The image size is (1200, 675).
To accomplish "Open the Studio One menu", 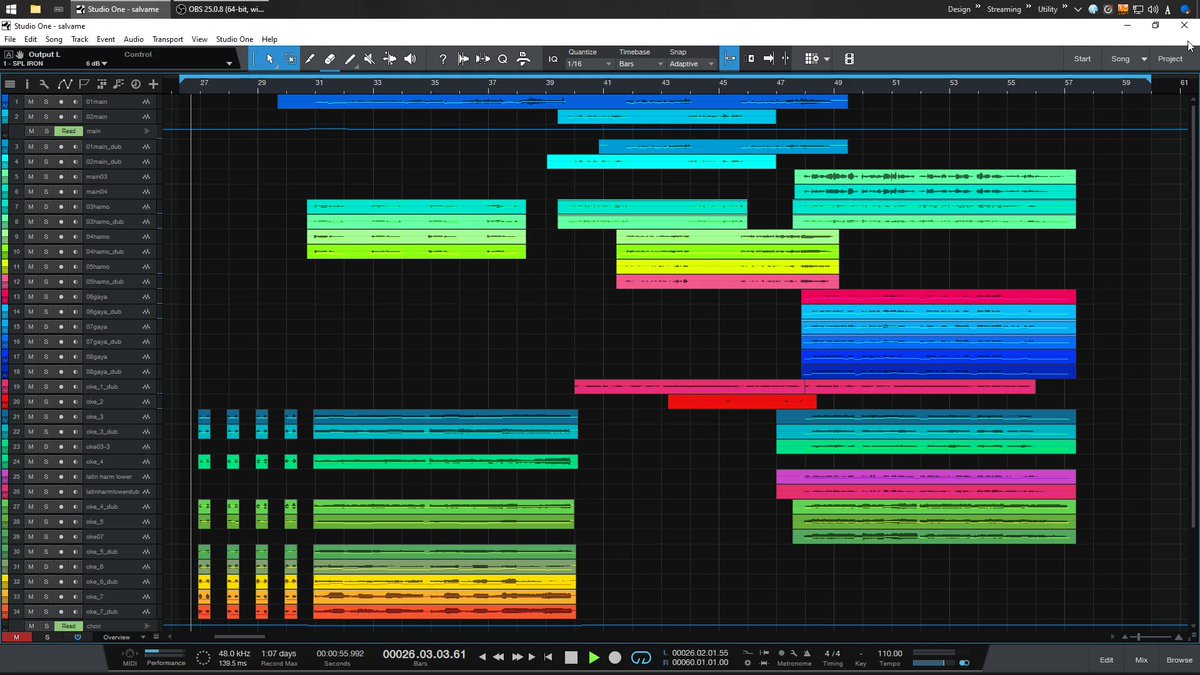I will tap(235, 39).
